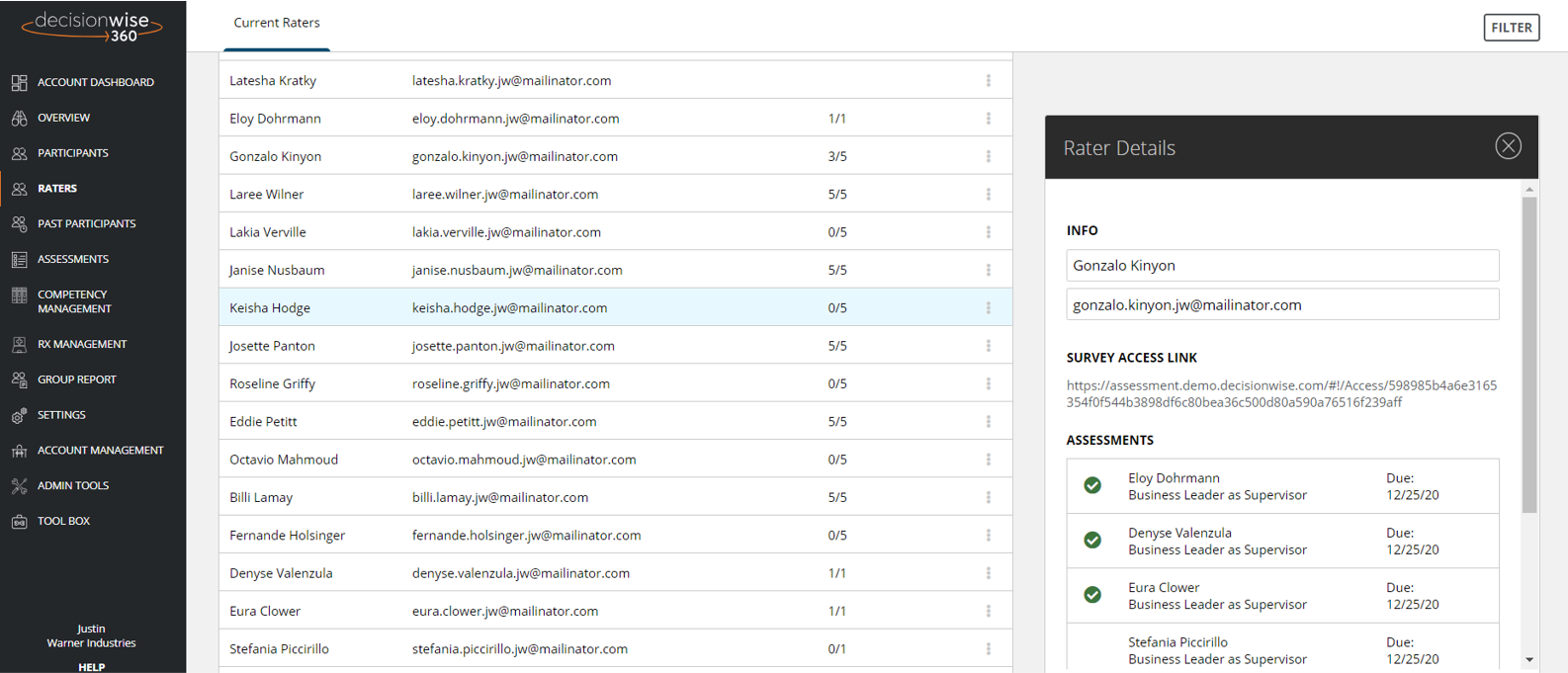Click Roseline Griffy name in list

pyautogui.click(x=273, y=383)
